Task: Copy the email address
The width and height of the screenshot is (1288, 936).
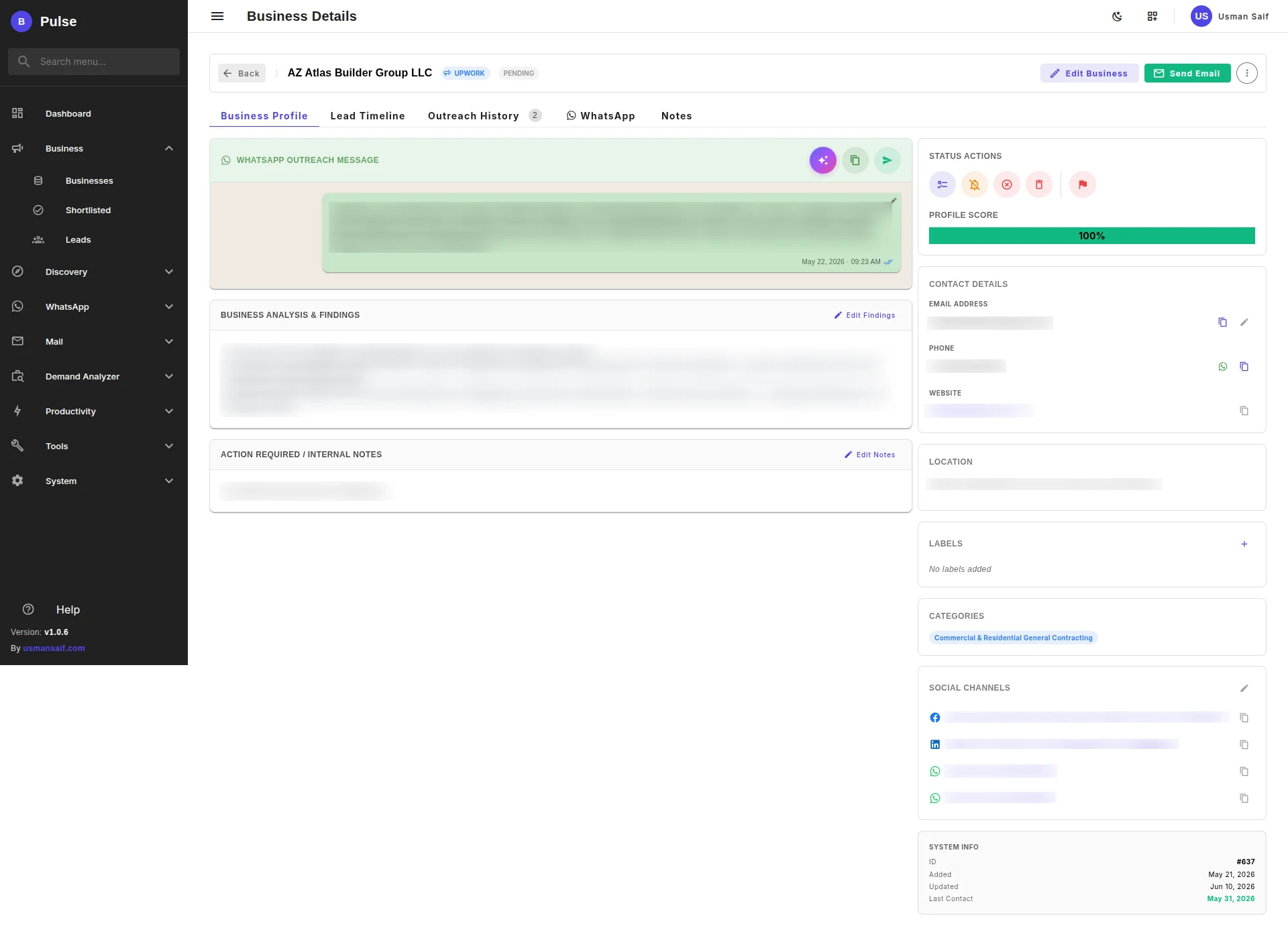Action: pos(1222,323)
